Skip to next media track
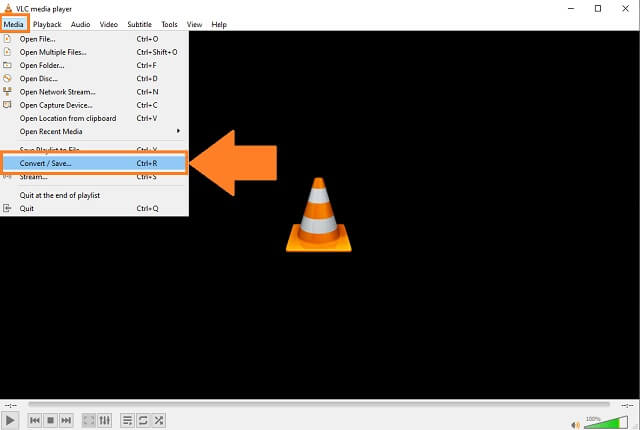 tap(67, 420)
